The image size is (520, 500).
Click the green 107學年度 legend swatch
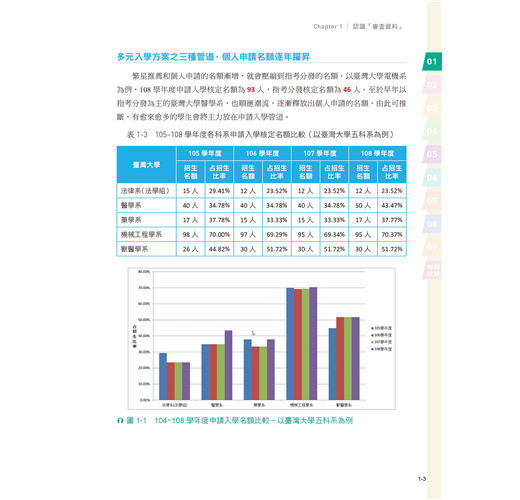pyautogui.click(x=372, y=342)
